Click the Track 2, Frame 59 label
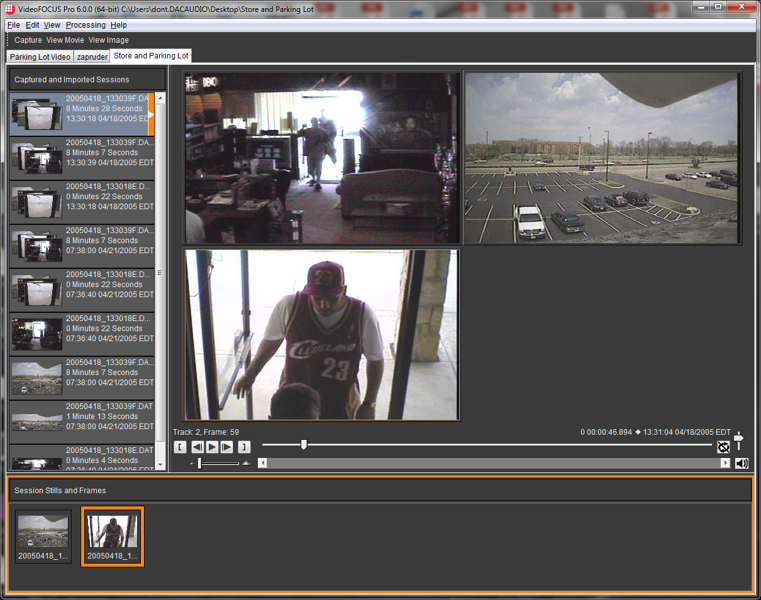This screenshot has height=600, width=761. point(206,432)
